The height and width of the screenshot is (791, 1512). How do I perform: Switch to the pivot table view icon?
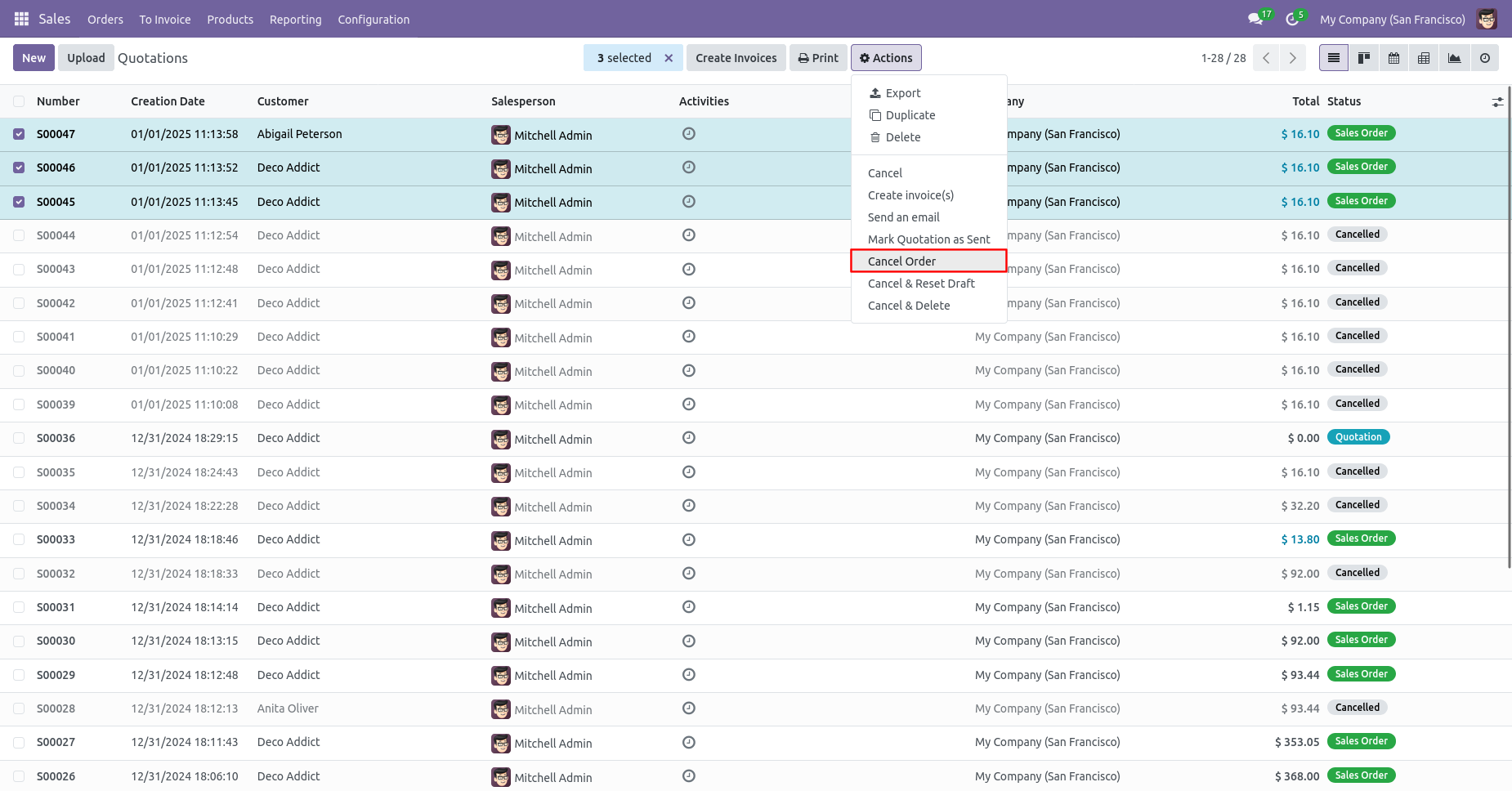coord(1425,58)
